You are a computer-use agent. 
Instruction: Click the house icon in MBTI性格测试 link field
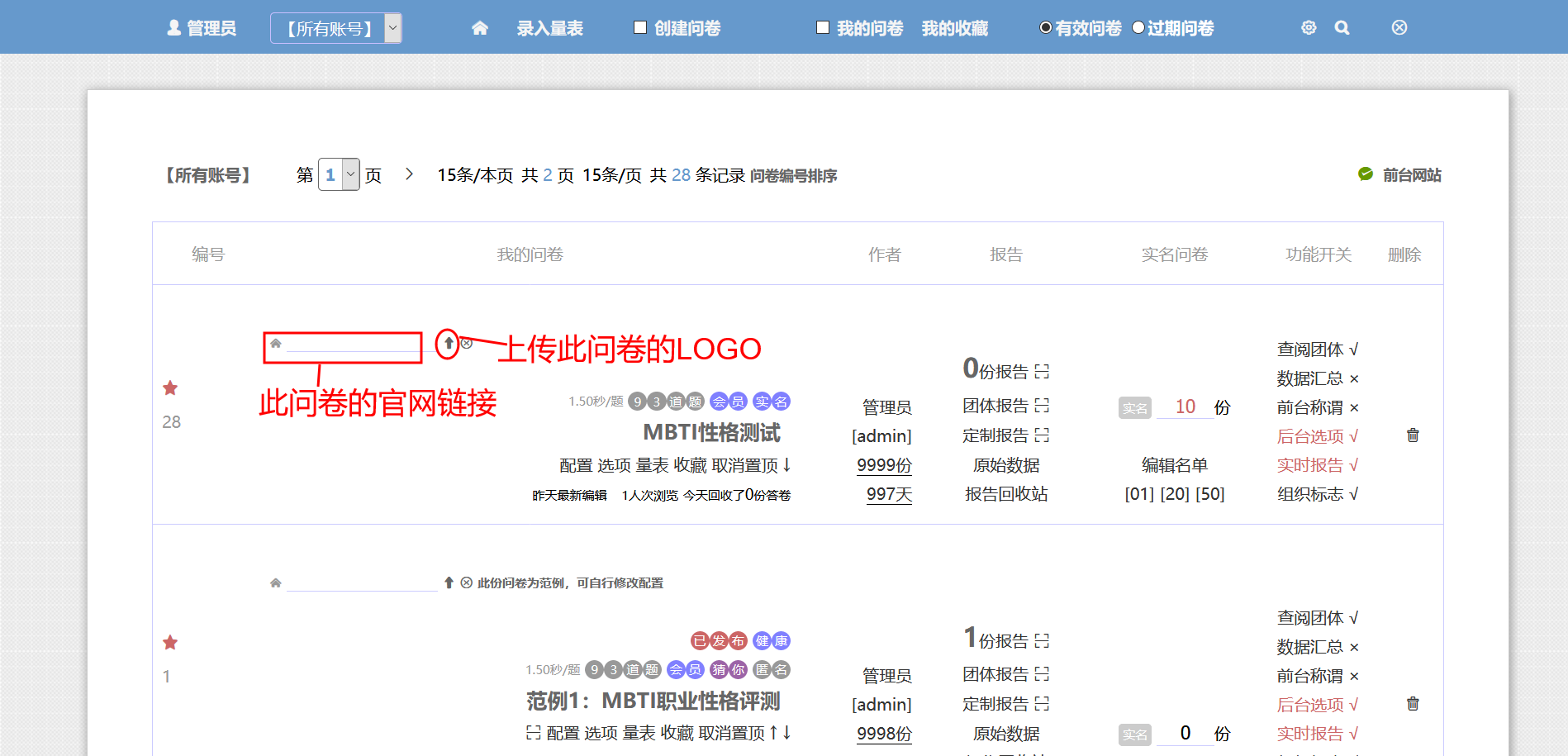[x=276, y=343]
